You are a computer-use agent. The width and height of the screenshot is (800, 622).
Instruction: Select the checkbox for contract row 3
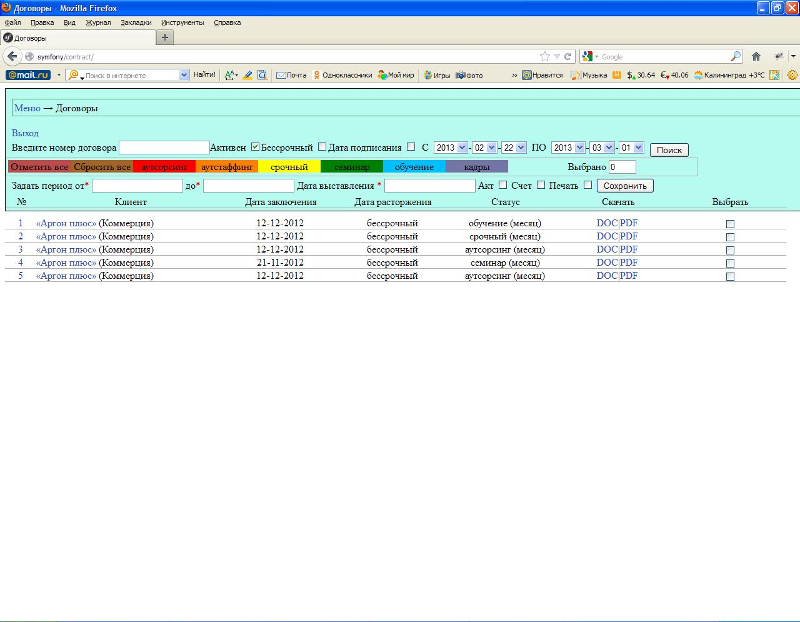pos(730,249)
